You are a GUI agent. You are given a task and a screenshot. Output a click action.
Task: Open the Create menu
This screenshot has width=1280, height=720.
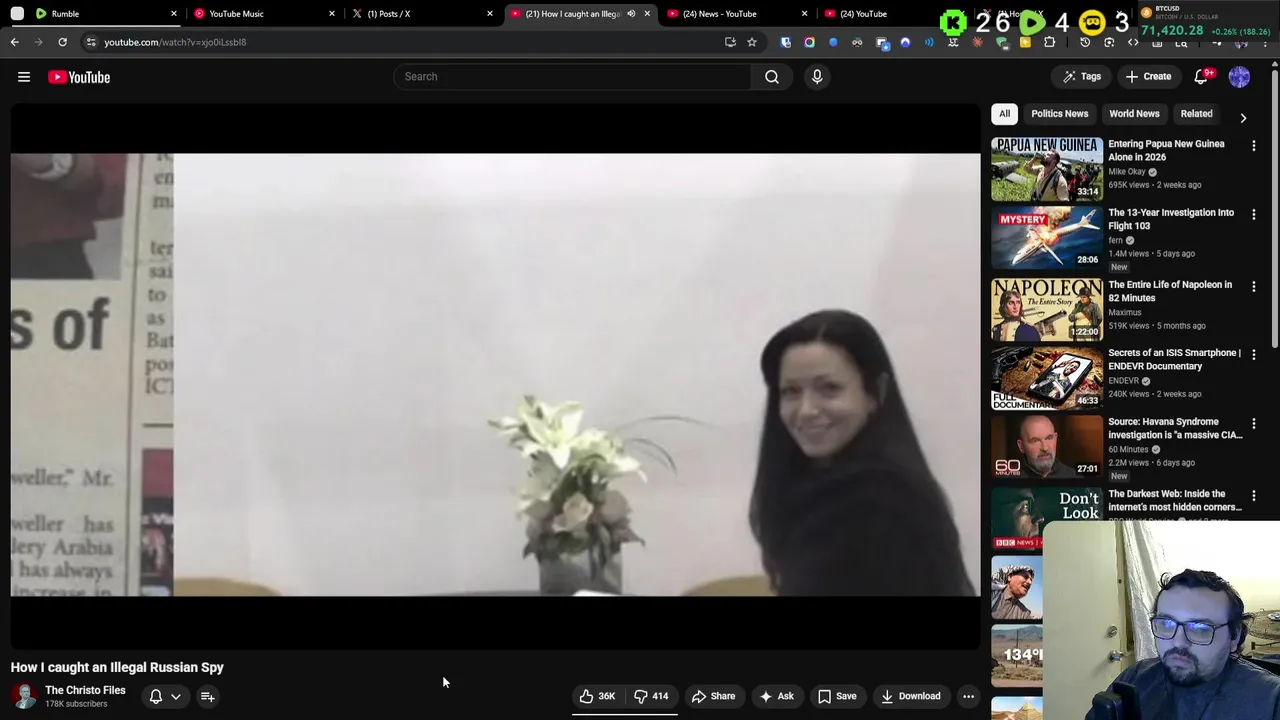pos(1148,77)
